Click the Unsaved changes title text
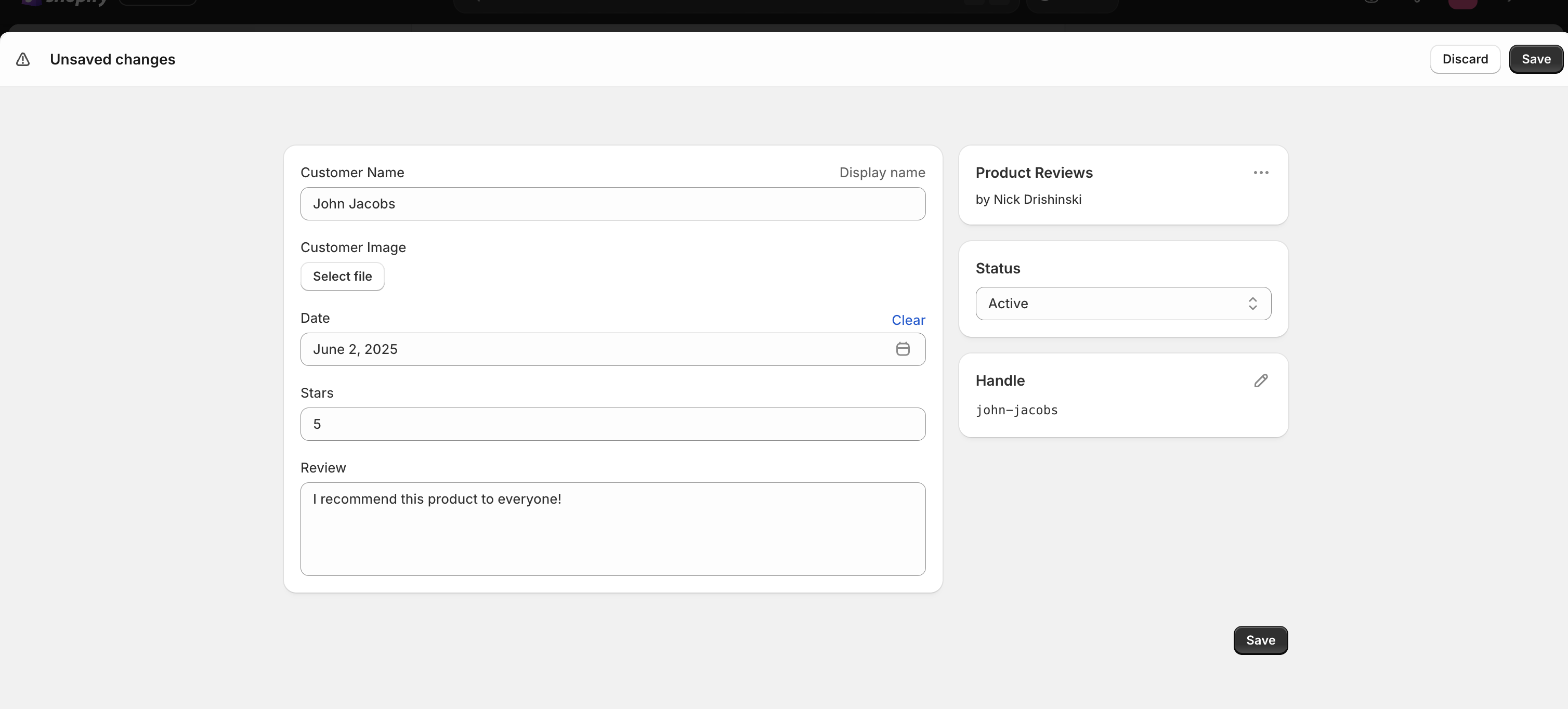This screenshot has width=1568, height=709. click(x=113, y=60)
